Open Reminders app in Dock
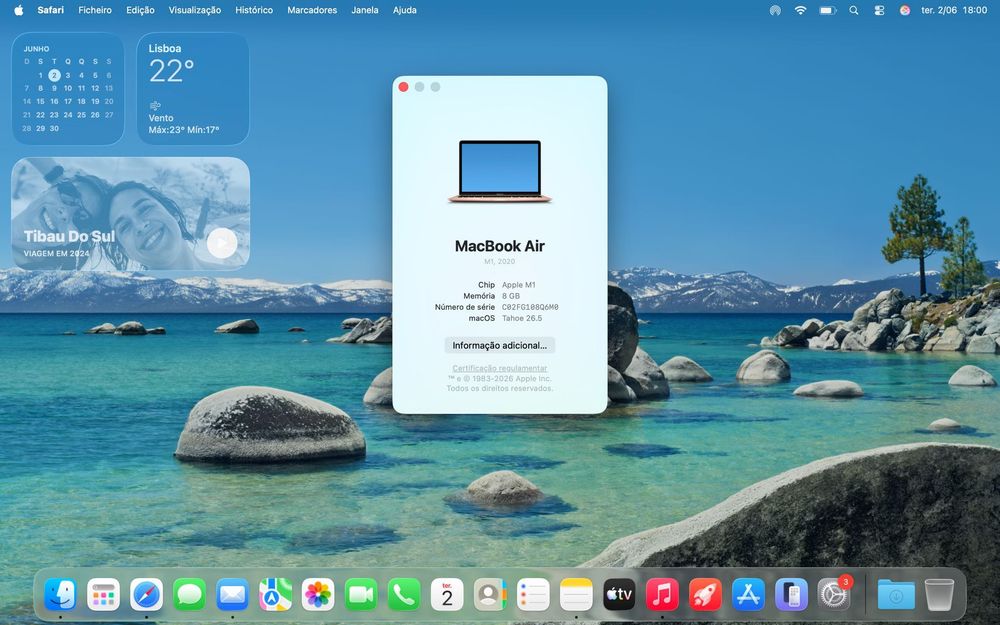Viewport: 1000px width, 625px height. [533, 594]
